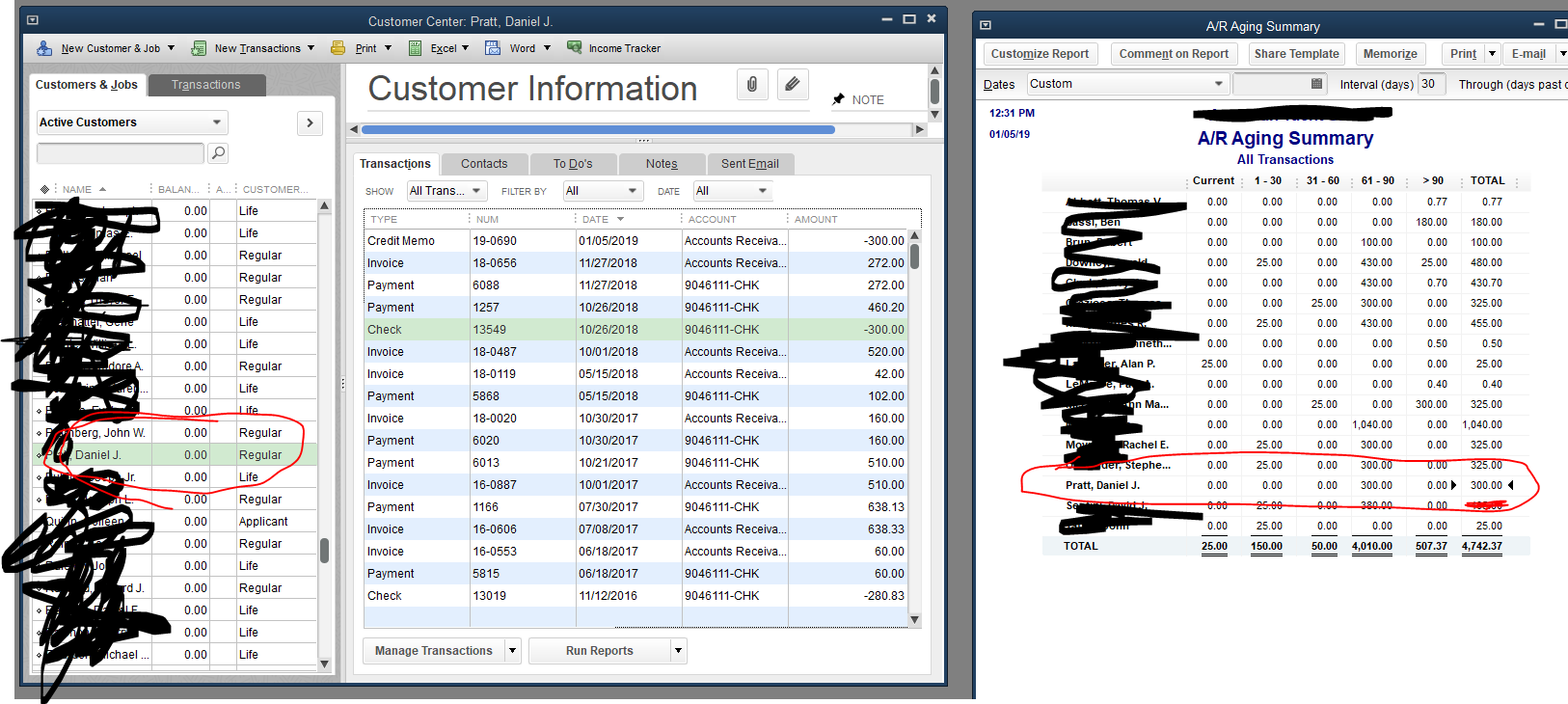Open the Income Tracker
The width and height of the screenshot is (1568, 704).
[x=613, y=48]
